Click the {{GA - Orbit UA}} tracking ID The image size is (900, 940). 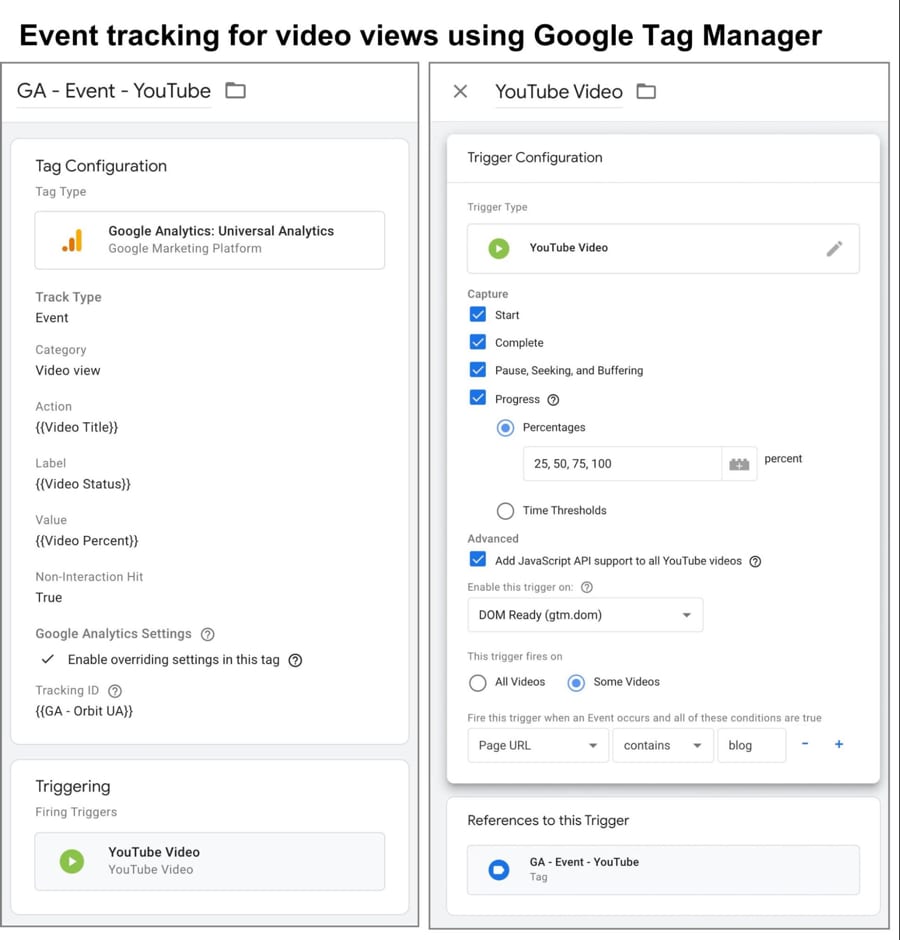click(x=84, y=712)
